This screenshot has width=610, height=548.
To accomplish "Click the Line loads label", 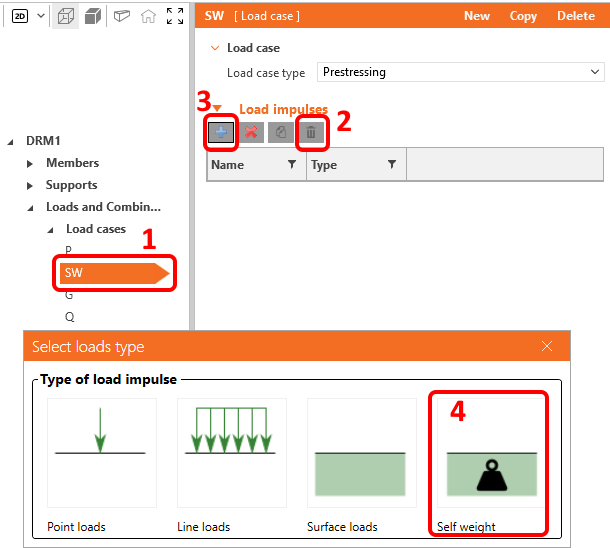I will [x=203, y=527].
